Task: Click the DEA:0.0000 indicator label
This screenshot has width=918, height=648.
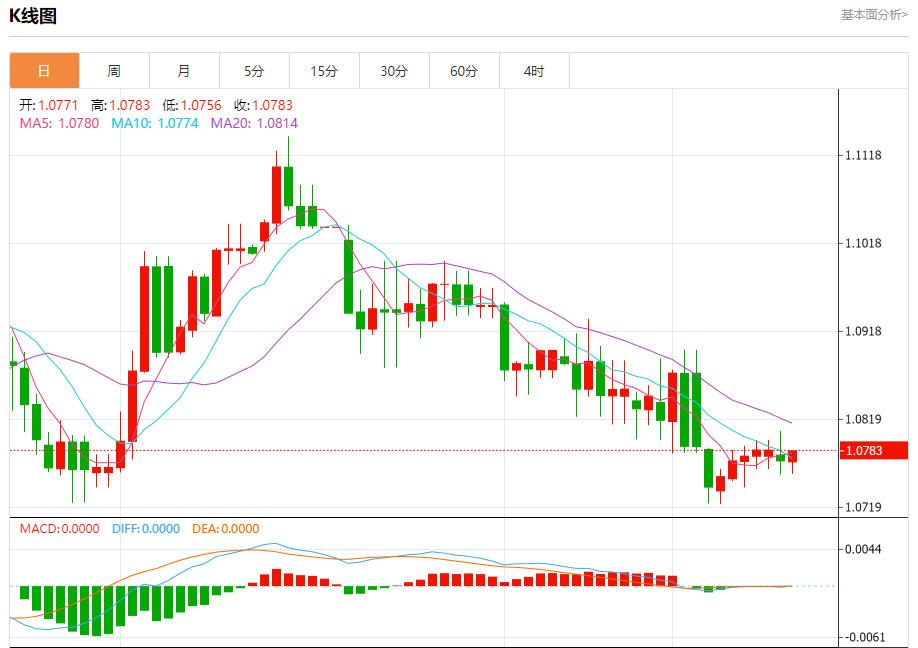Action: coord(225,529)
